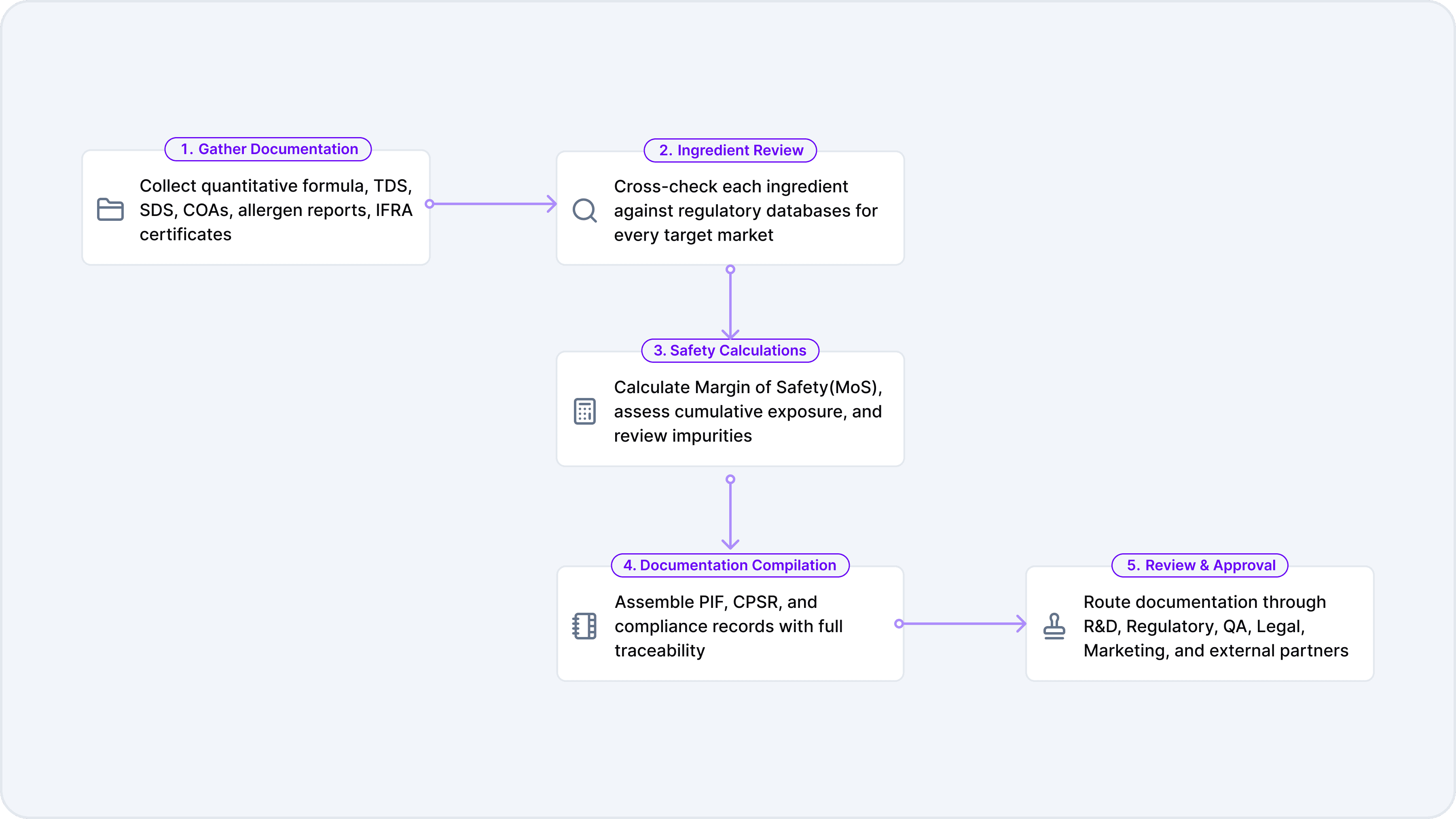Select the '2. Ingredient Review' label pill
This screenshot has width=1456, height=819.
click(x=730, y=150)
